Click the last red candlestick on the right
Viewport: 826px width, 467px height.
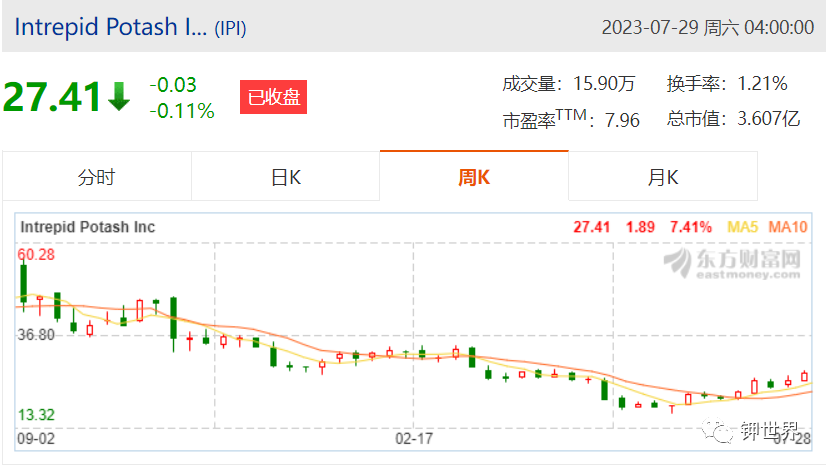804,376
